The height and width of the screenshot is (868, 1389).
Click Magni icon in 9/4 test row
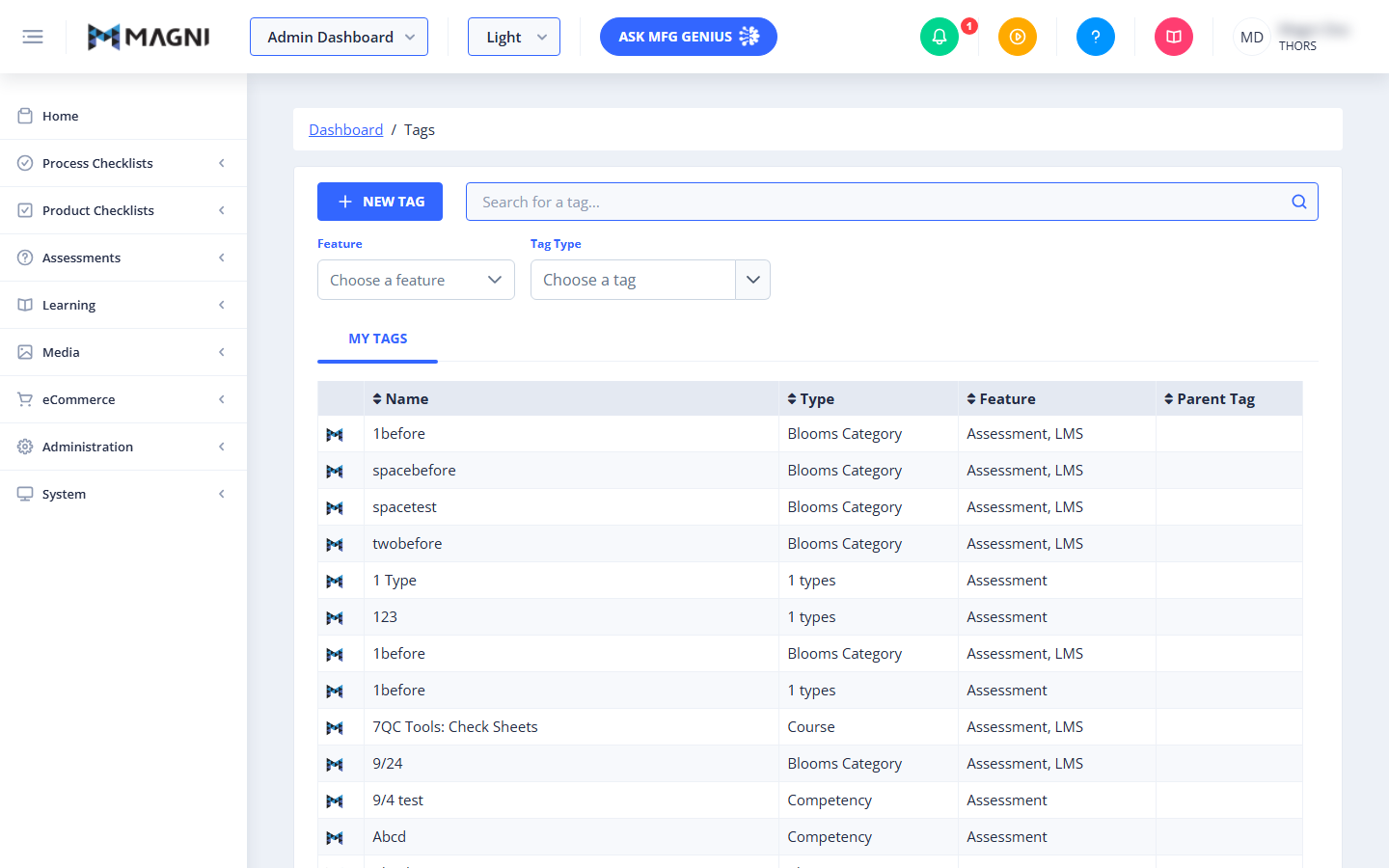point(335,800)
